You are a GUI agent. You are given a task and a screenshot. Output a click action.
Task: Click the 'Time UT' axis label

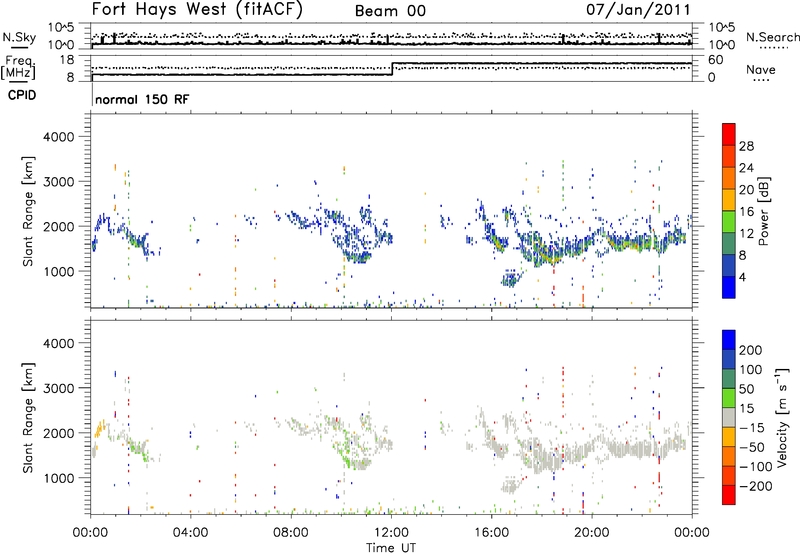391,548
